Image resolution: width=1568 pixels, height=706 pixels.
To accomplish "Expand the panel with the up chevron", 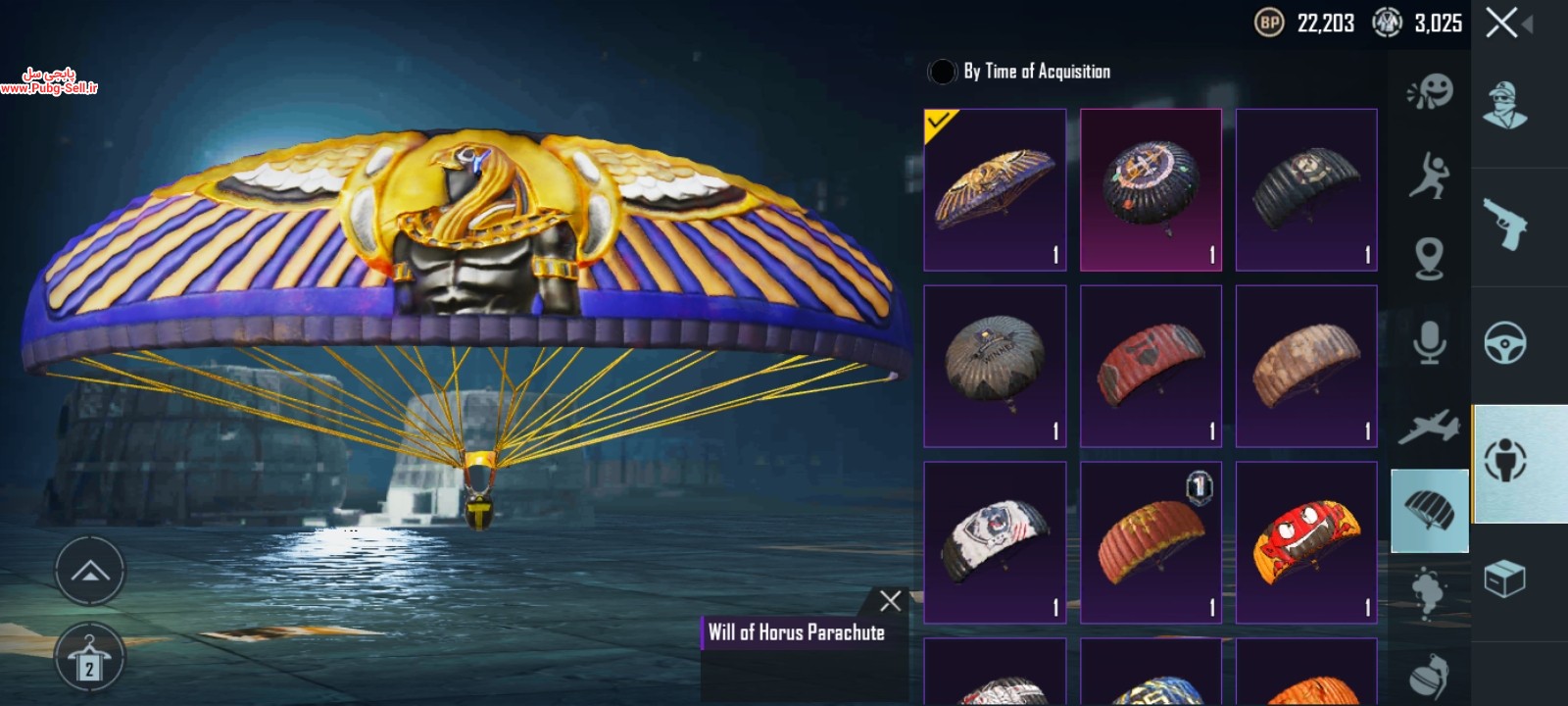I will (89, 571).
